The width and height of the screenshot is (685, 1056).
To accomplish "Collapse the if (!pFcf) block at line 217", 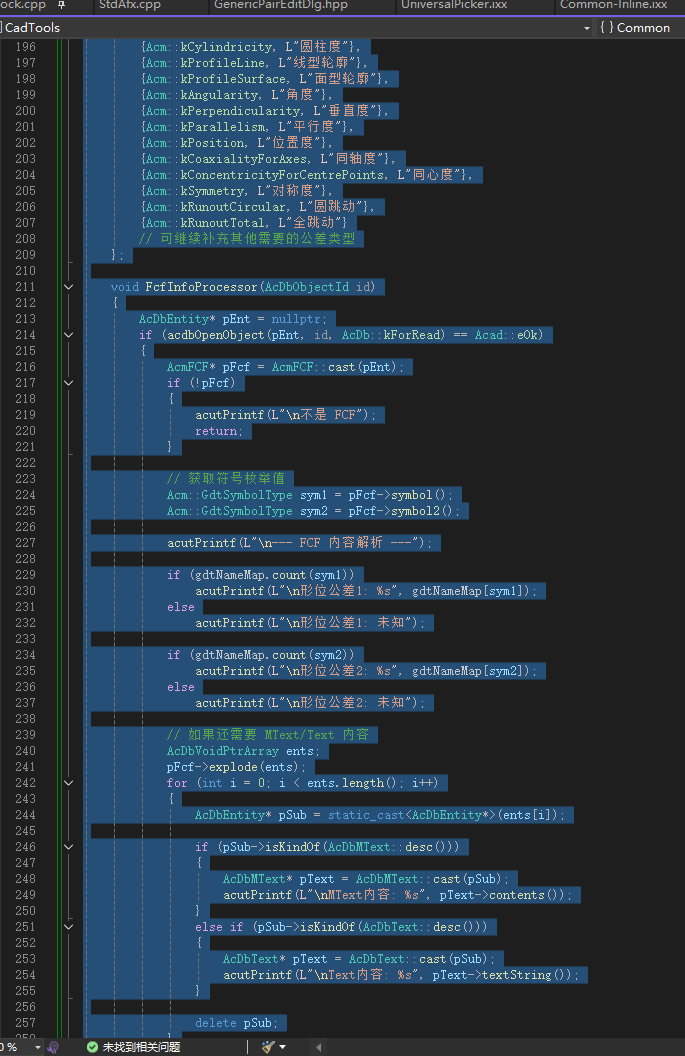I will [68, 383].
